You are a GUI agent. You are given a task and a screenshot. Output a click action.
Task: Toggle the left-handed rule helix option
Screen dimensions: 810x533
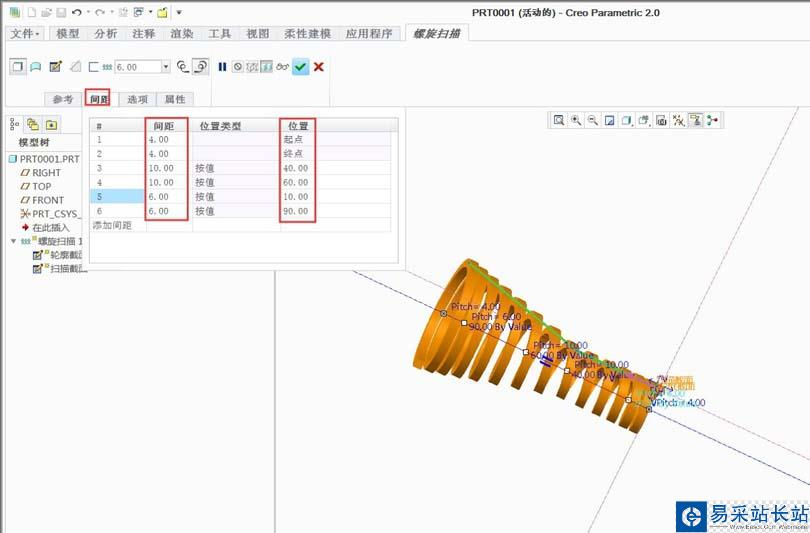point(183,67)
